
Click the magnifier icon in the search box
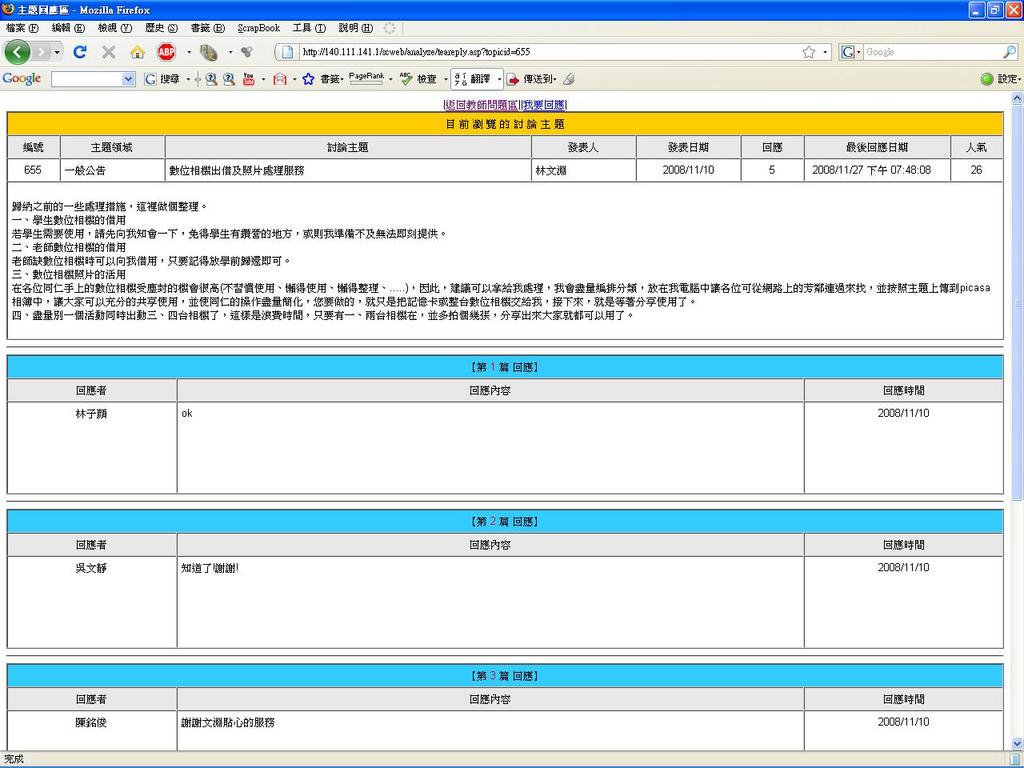(1009, 52)
